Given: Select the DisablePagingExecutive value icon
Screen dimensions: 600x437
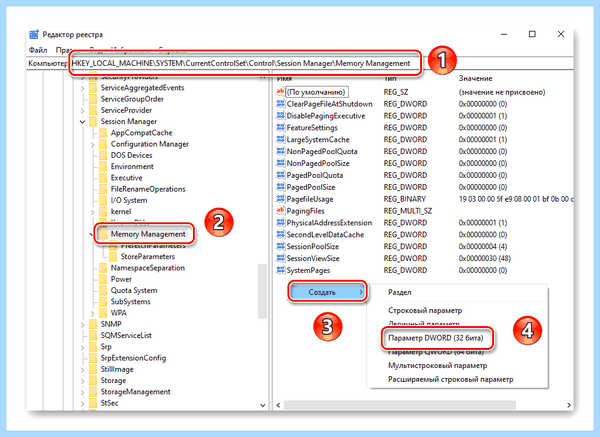Looking at the screenshot, I should (x=280, y=116).
